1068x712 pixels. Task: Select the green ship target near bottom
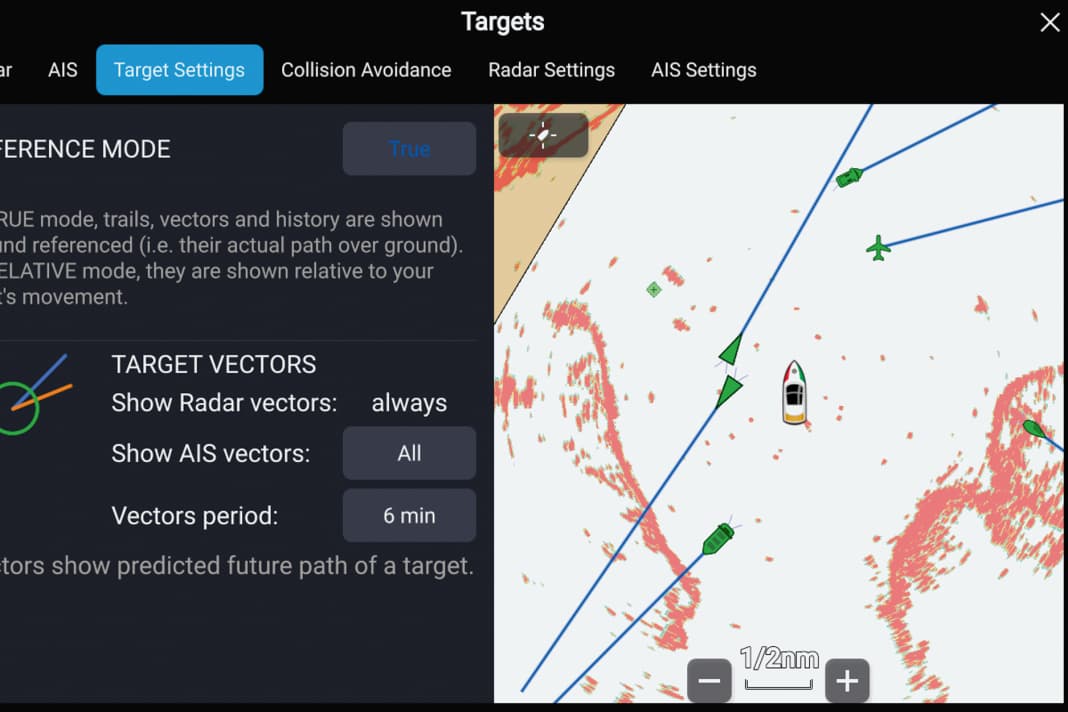(717, 539)
